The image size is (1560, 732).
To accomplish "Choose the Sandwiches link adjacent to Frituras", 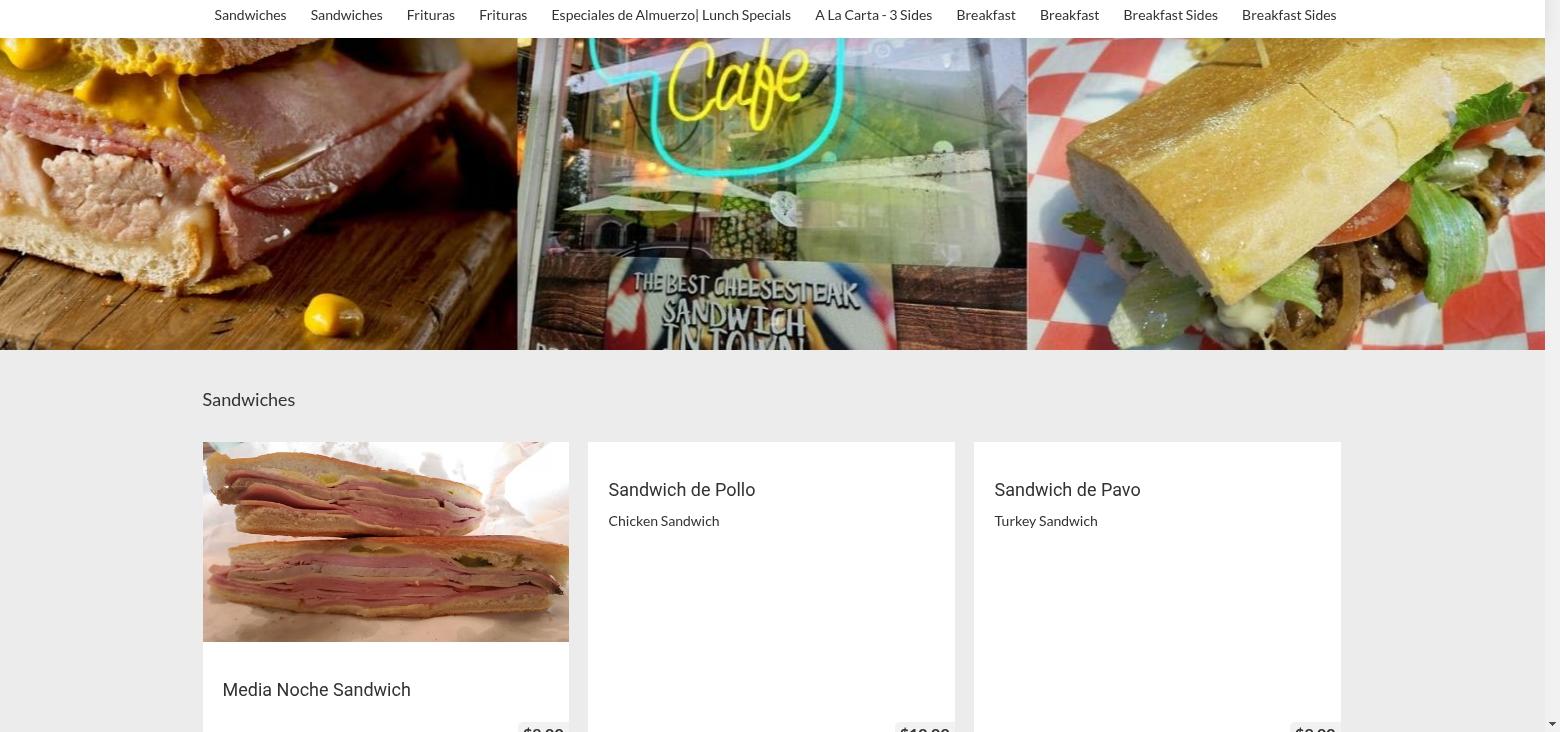I will [x=346, y=15].
